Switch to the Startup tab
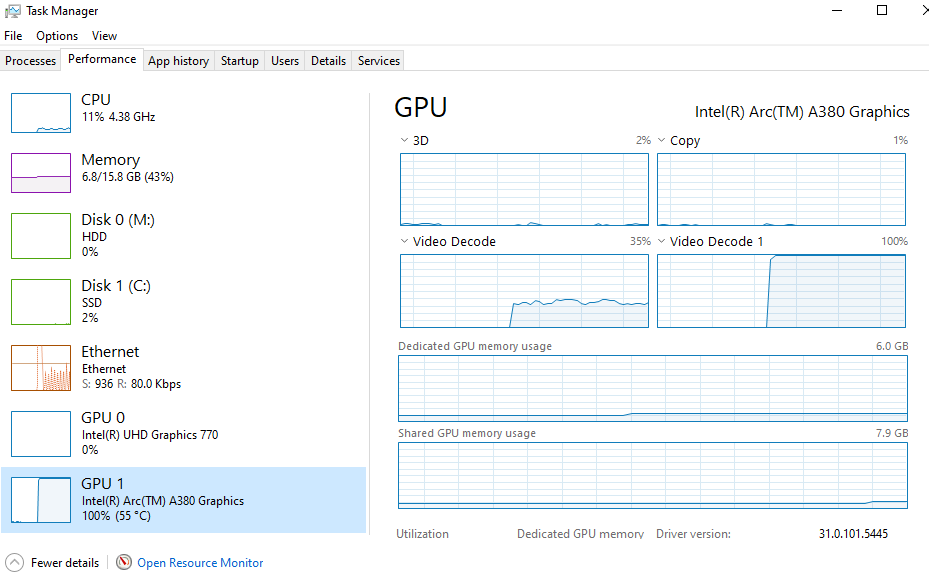Screen dimensions: 929x576 (240, 61)
